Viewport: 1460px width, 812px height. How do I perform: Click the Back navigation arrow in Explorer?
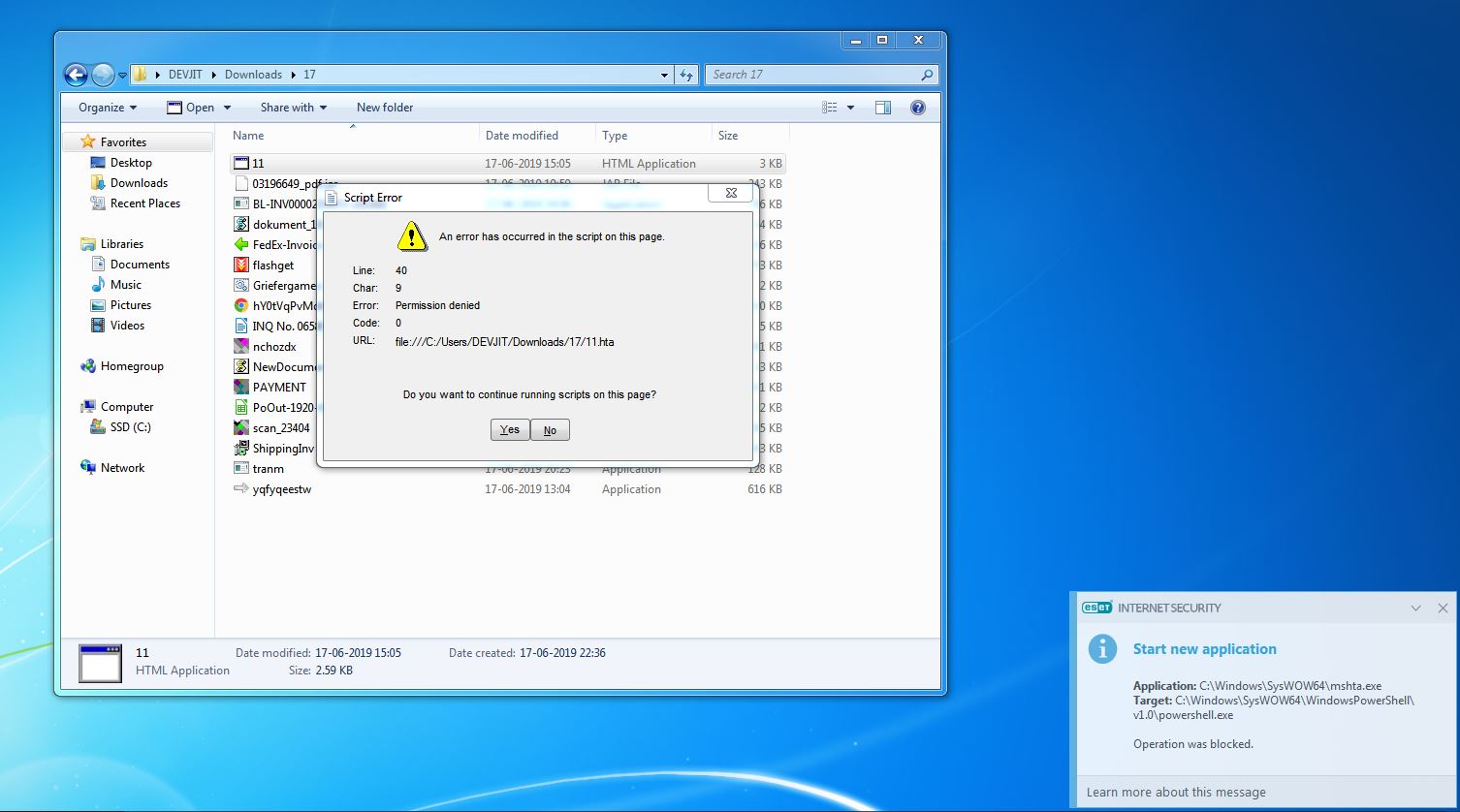[76, 75]
